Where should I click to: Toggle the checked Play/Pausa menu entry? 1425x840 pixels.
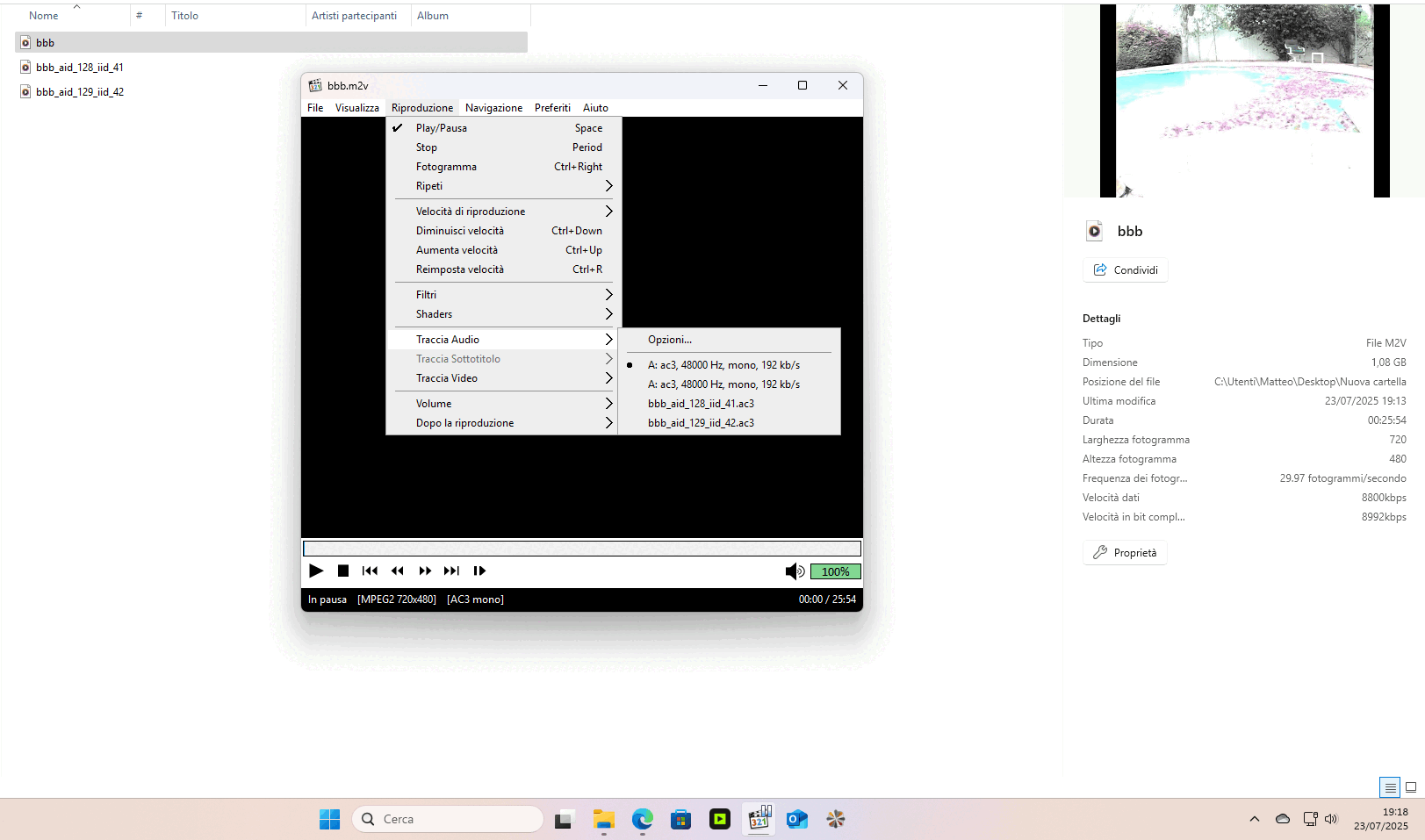click(441, 128)
